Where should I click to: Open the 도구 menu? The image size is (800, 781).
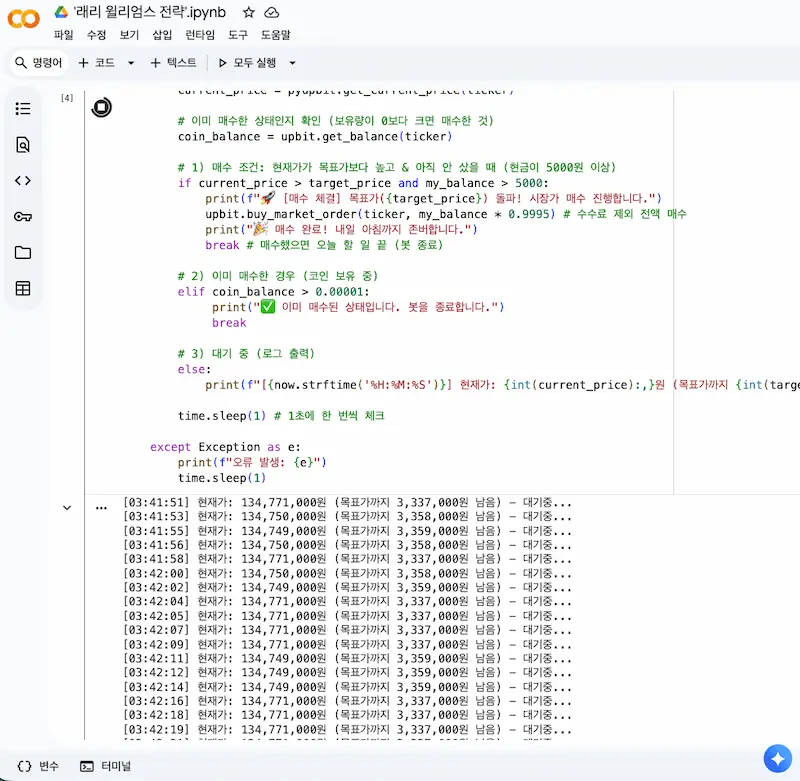tap(238, 35)
